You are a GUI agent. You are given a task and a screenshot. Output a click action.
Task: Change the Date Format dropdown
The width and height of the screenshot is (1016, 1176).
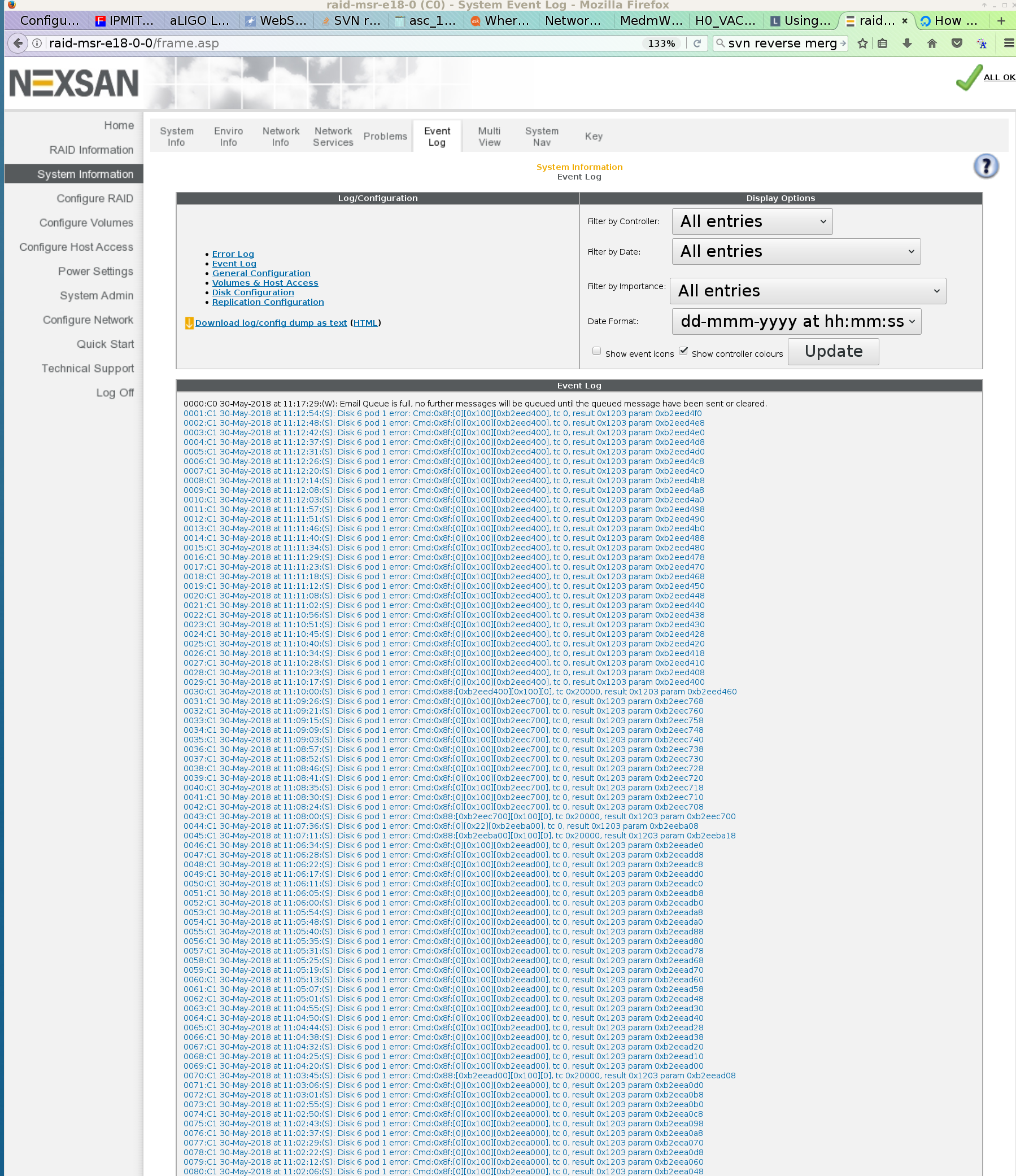pos(796,321)
